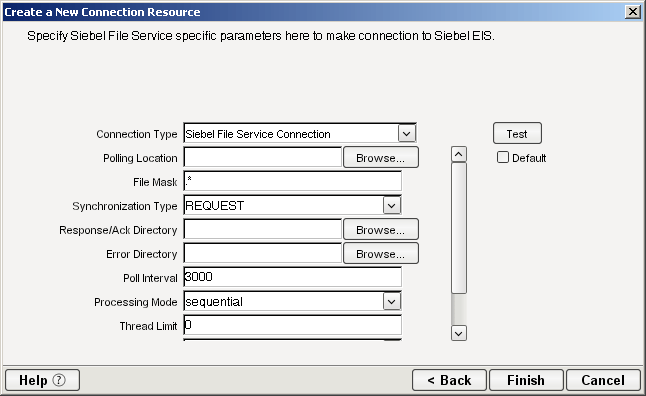The height and width of the screenshot is (396, 646).
Task: Click Finish to create the connection
Action: coord(526,380)
